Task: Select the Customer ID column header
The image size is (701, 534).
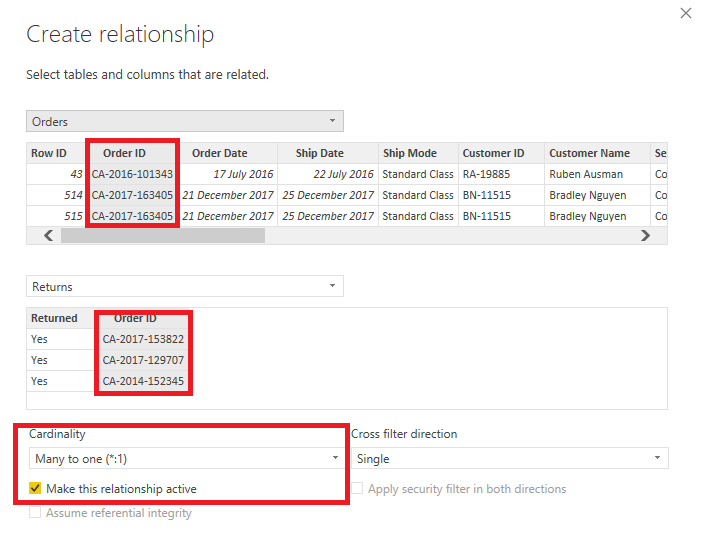Action: [493, 153]
